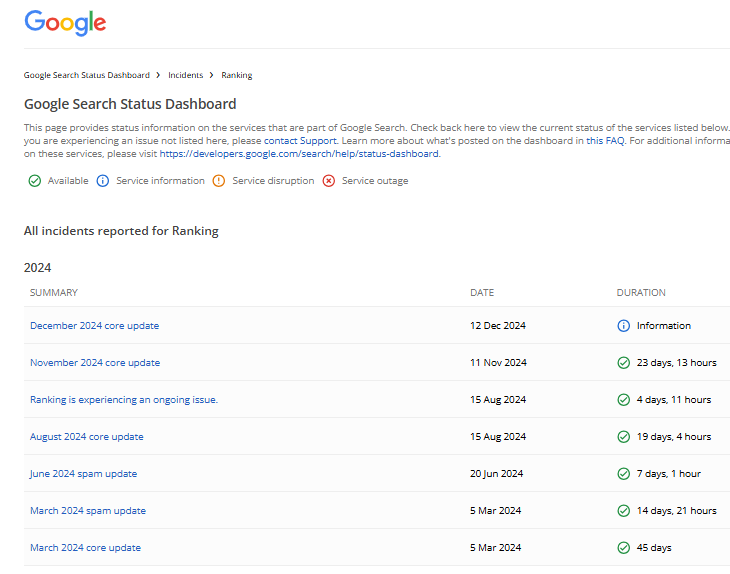The height and width of the screenshot is (574, 730).
Task: Click the orange Service disruption legend icon
Action: 218,181
